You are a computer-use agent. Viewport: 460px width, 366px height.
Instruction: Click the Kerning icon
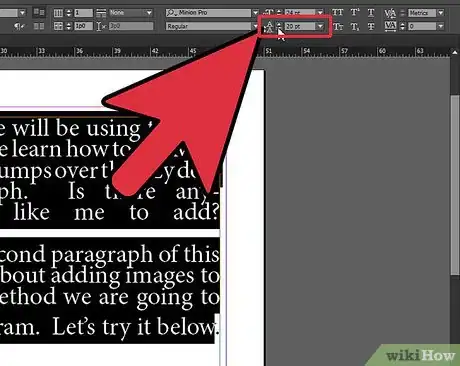coord(390,13)
